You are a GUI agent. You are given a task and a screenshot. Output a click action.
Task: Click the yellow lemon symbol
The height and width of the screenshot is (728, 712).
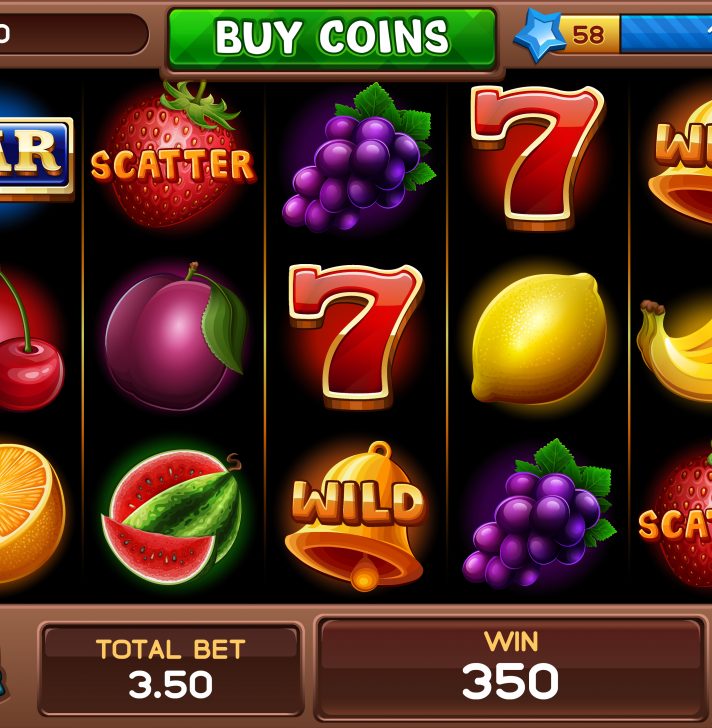(538, 338)
